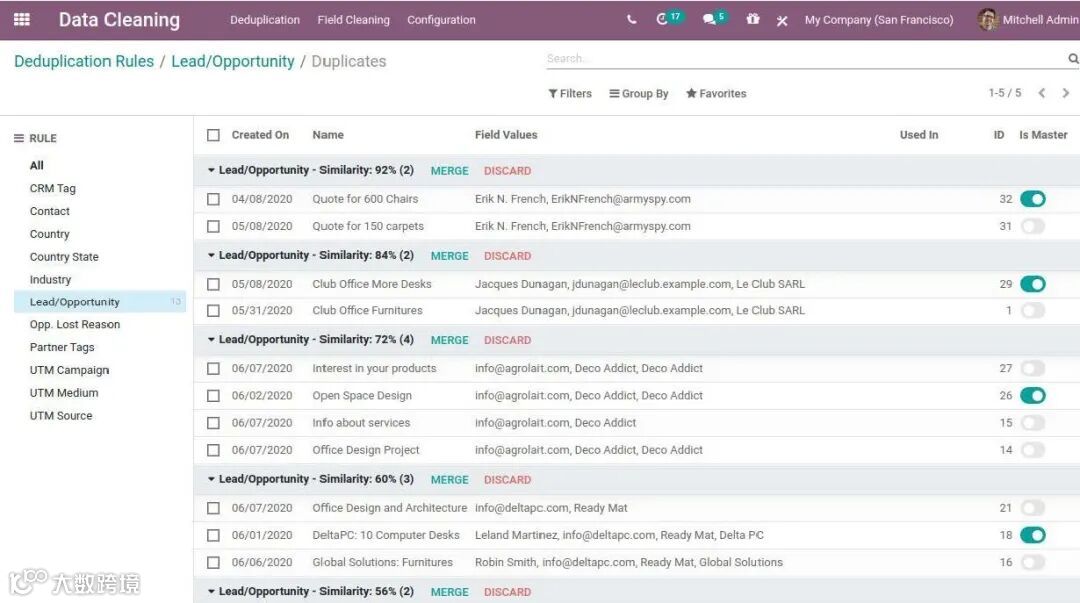Viewport: 1080px width, 603px height.
Task: Open conversations icon with 5 badge
Action: coord(713,19)
